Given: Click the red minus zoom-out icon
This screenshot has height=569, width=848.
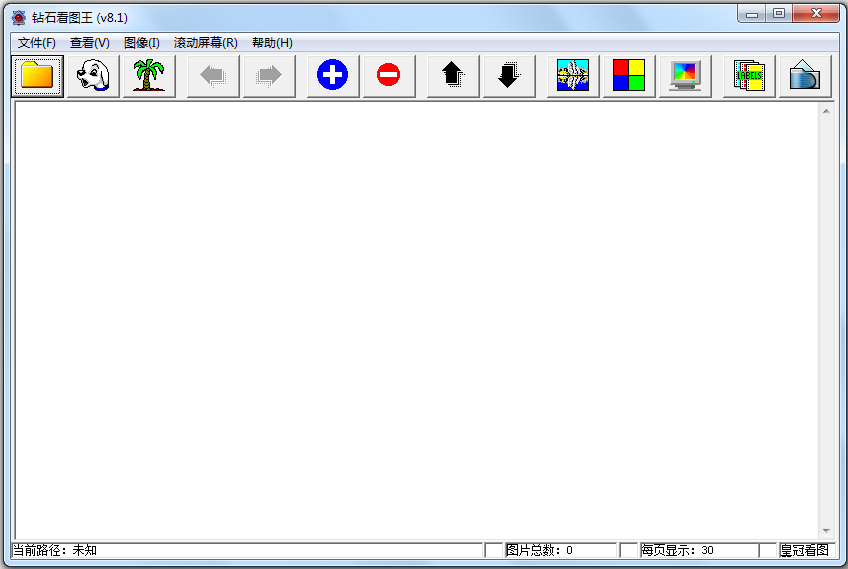Looking at the screenshot, I should point(389,76).
